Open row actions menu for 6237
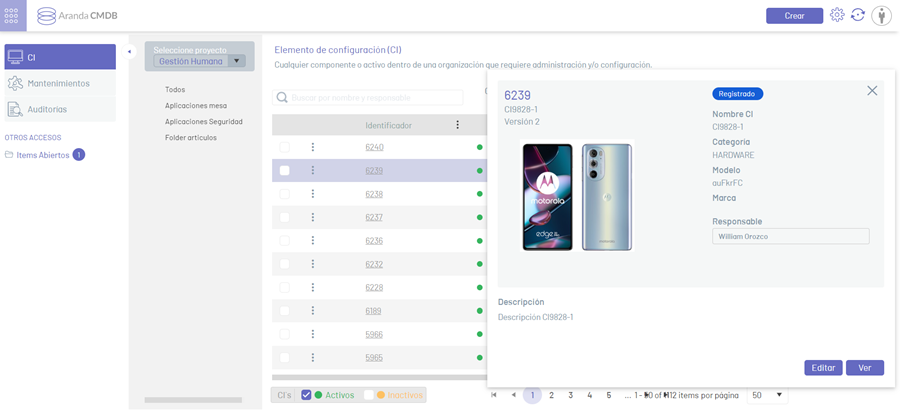 point(312,217)
